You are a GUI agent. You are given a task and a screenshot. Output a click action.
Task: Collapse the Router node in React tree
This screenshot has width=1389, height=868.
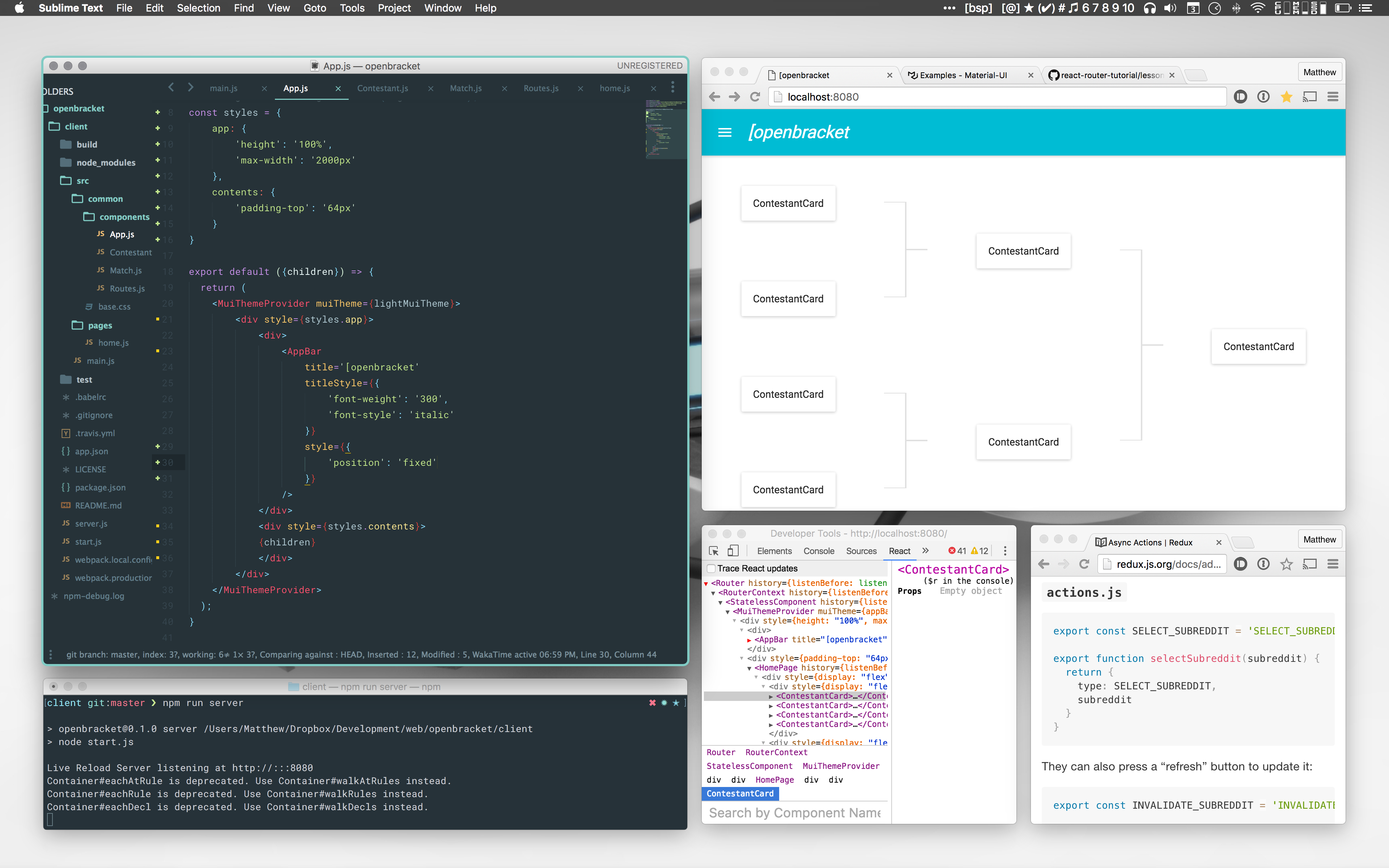point(706,583)
